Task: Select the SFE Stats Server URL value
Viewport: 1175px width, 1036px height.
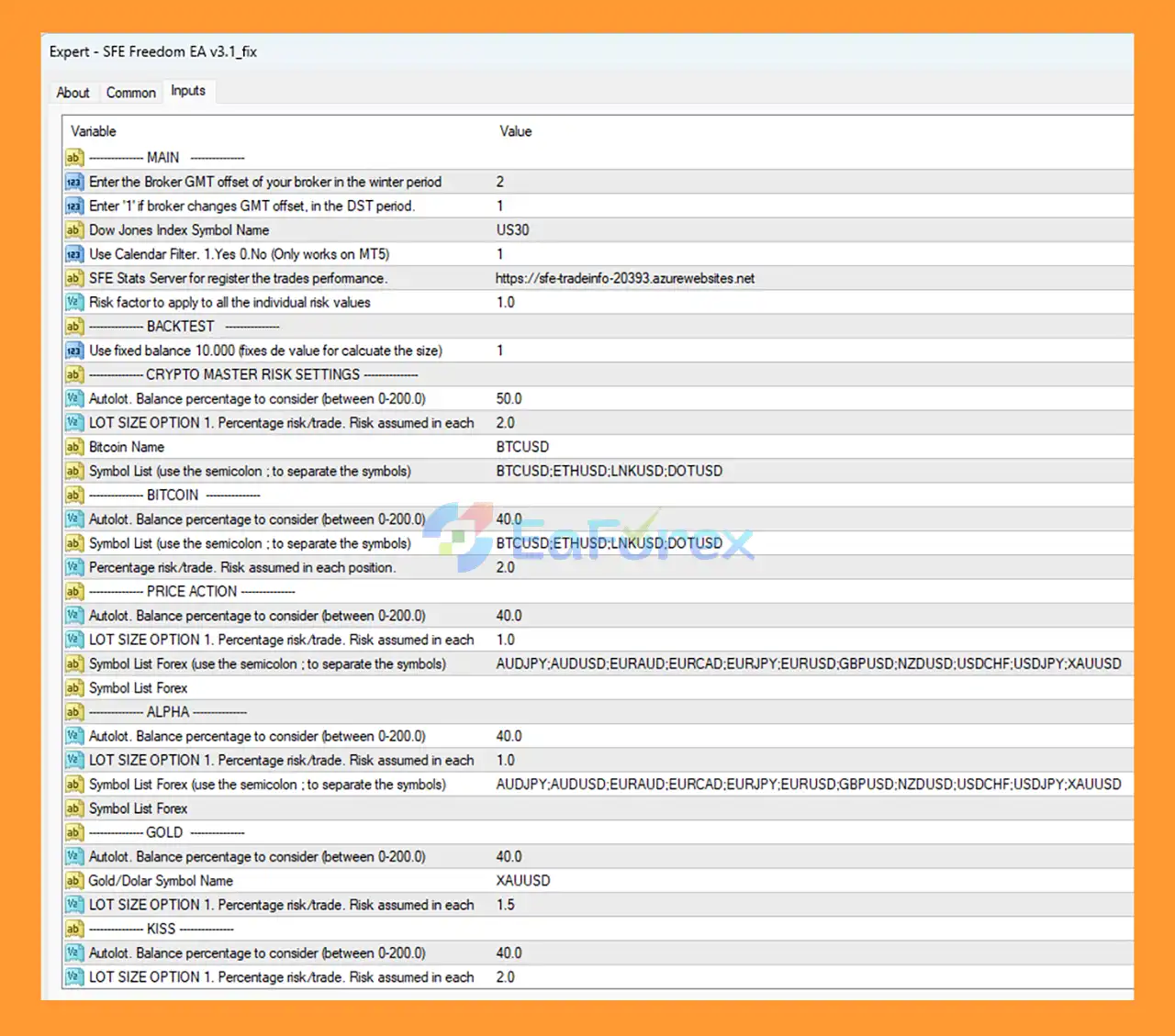Action: 624,278
